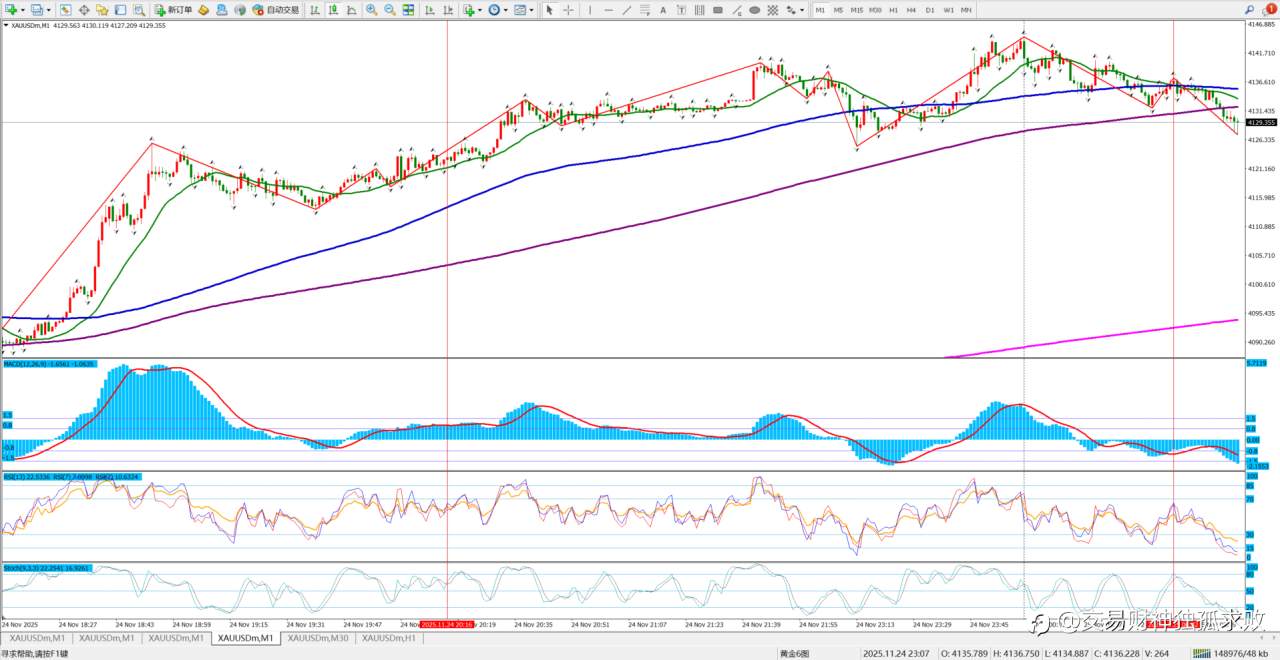This screenshot has height=660, width=1280.
Task: Switch timeframe to H1
Action: pyautogui.click(x=894, y=10)
